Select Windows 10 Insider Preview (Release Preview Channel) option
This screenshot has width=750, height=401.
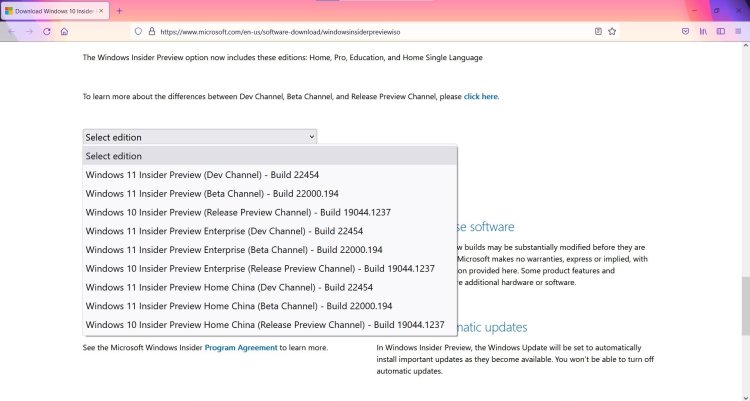(x=270, y=212)
